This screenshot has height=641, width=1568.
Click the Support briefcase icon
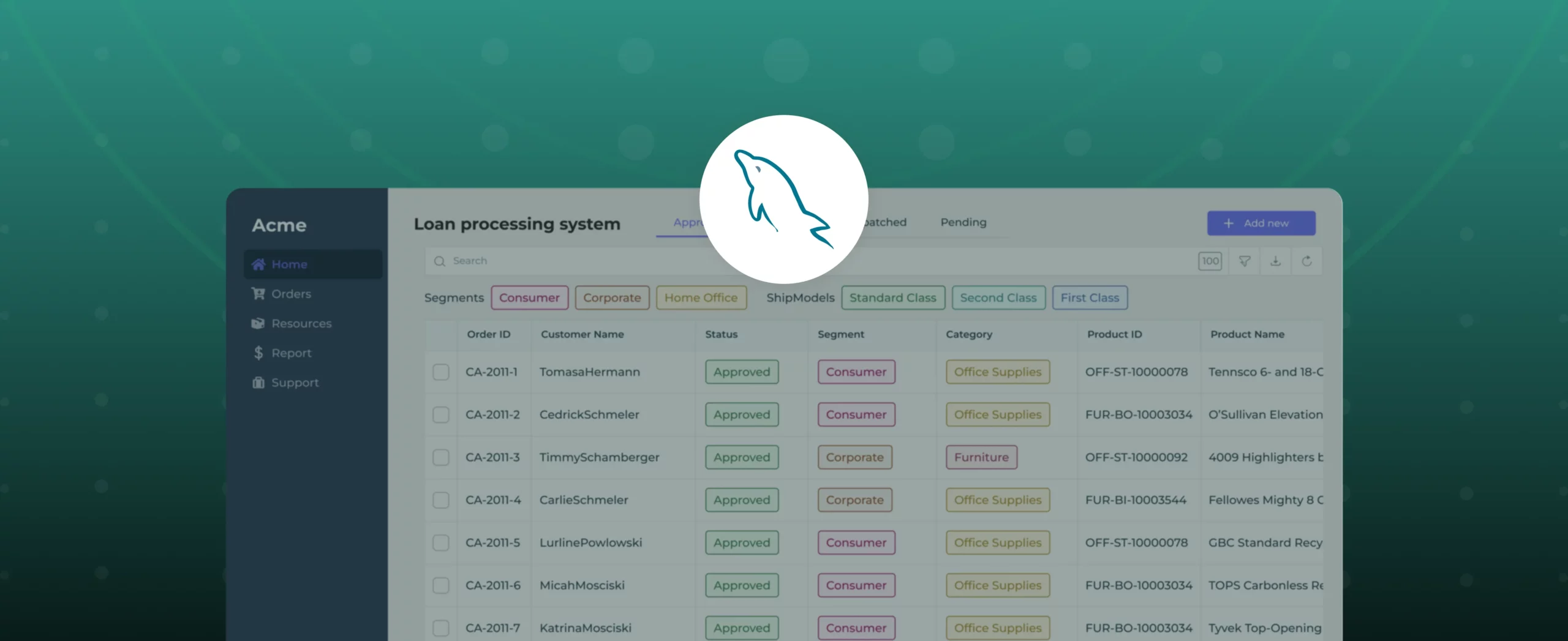point(258,382)
